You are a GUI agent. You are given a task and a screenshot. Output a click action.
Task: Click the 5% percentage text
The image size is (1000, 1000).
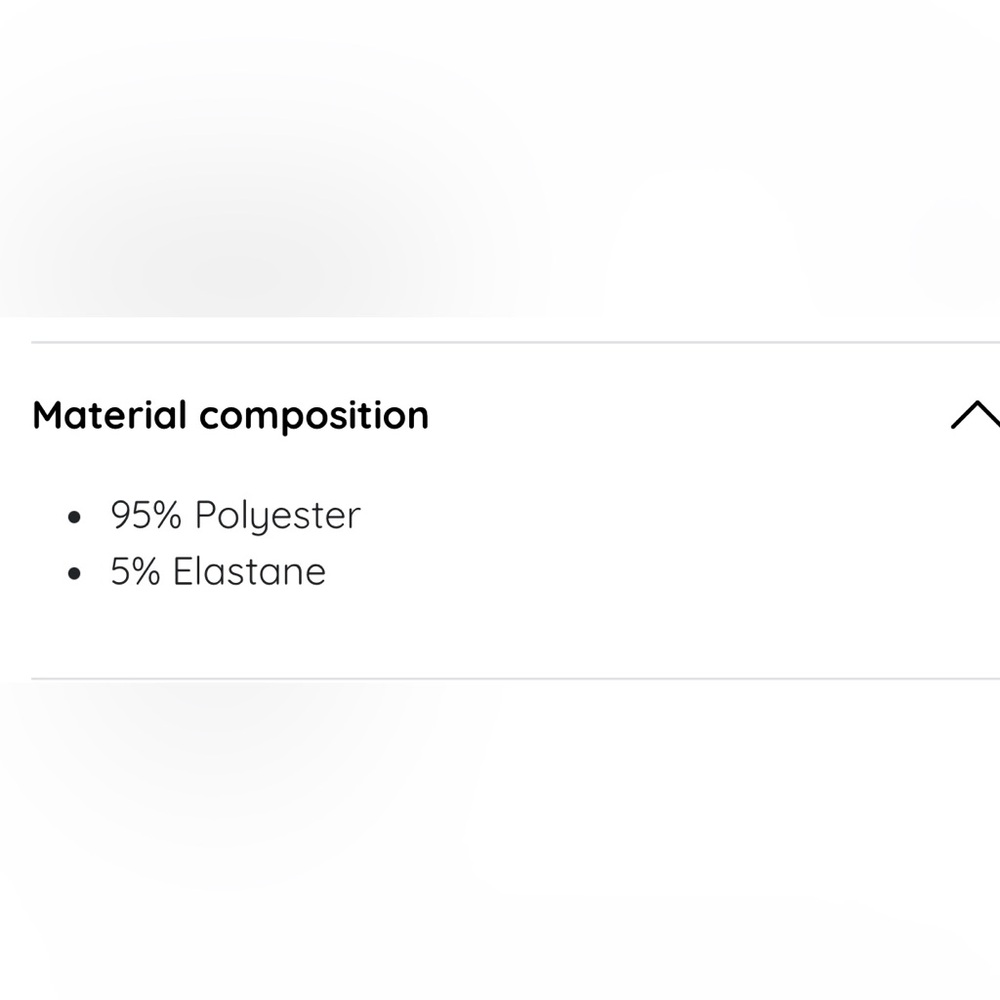click(x=135, y=571)
